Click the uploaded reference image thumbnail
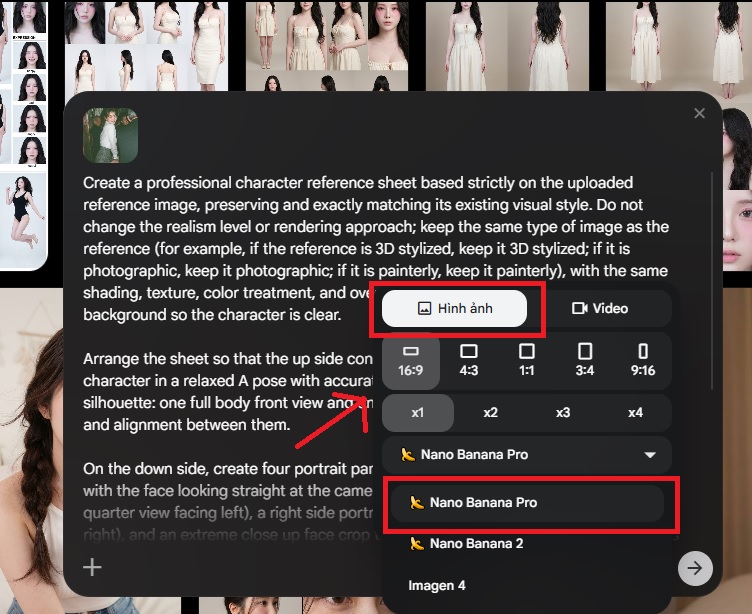The height and width of the screenshot is (614, 752). tap(110, 136)
